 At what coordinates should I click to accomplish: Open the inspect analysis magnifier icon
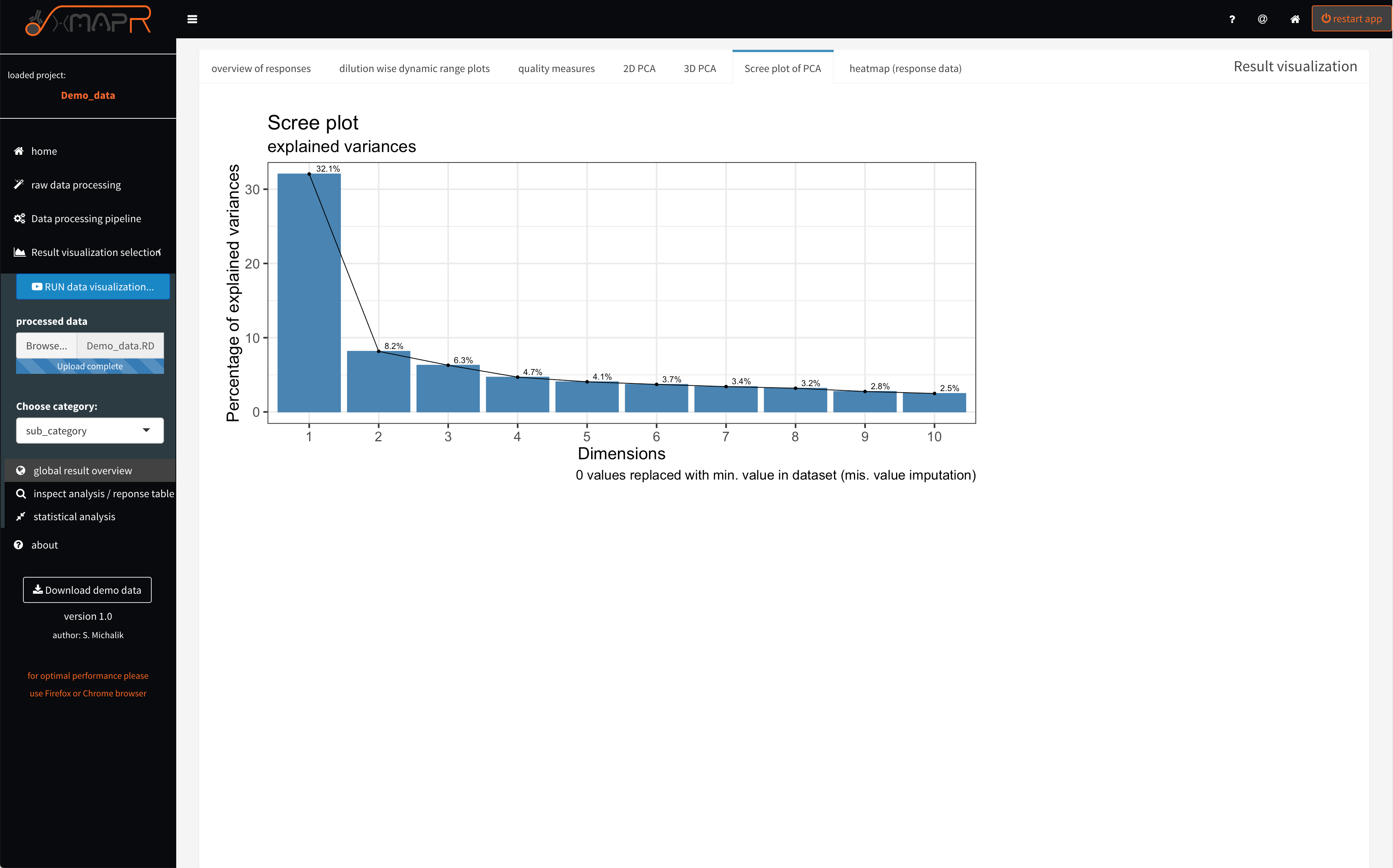pyautogui.click(x=21, y=493)
